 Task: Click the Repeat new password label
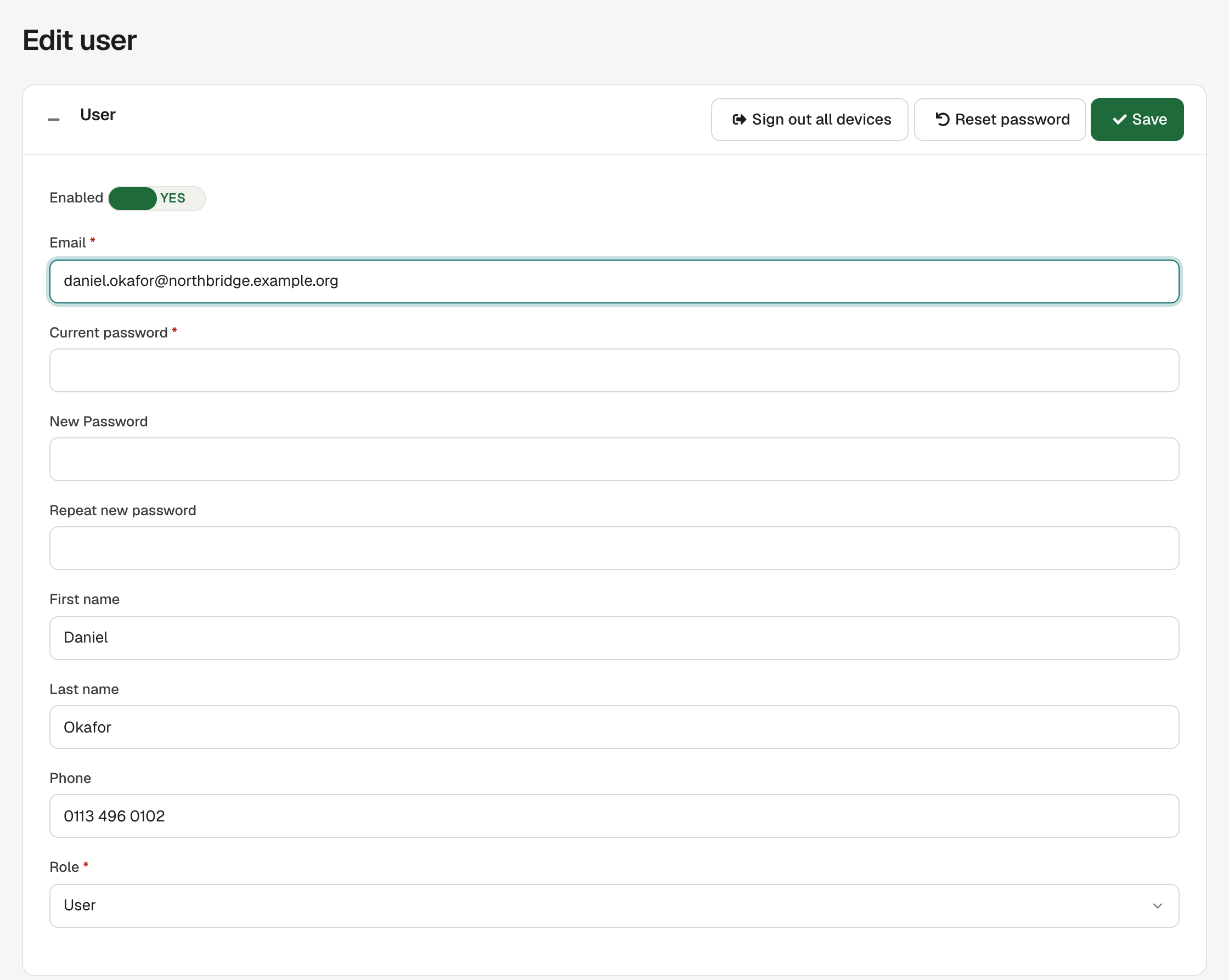tap(122, 510)
